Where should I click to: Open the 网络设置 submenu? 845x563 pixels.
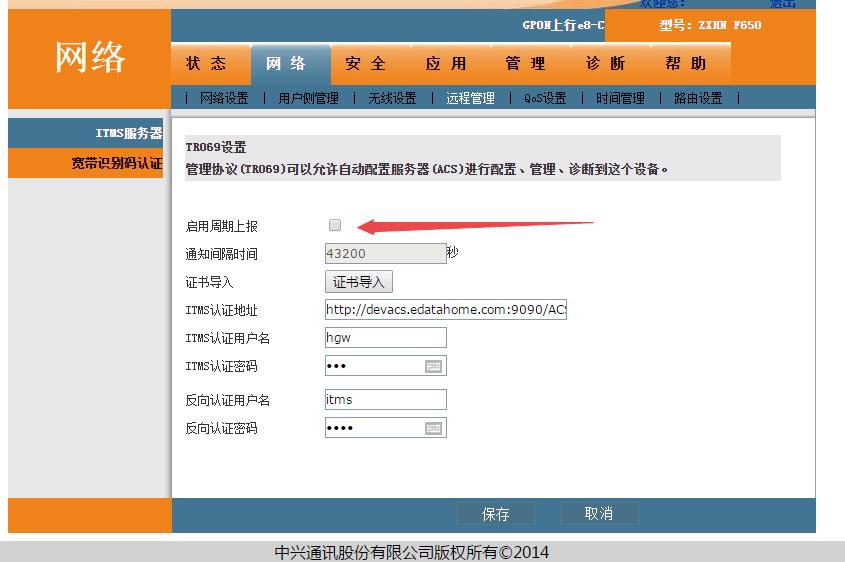tap(224, 98)
